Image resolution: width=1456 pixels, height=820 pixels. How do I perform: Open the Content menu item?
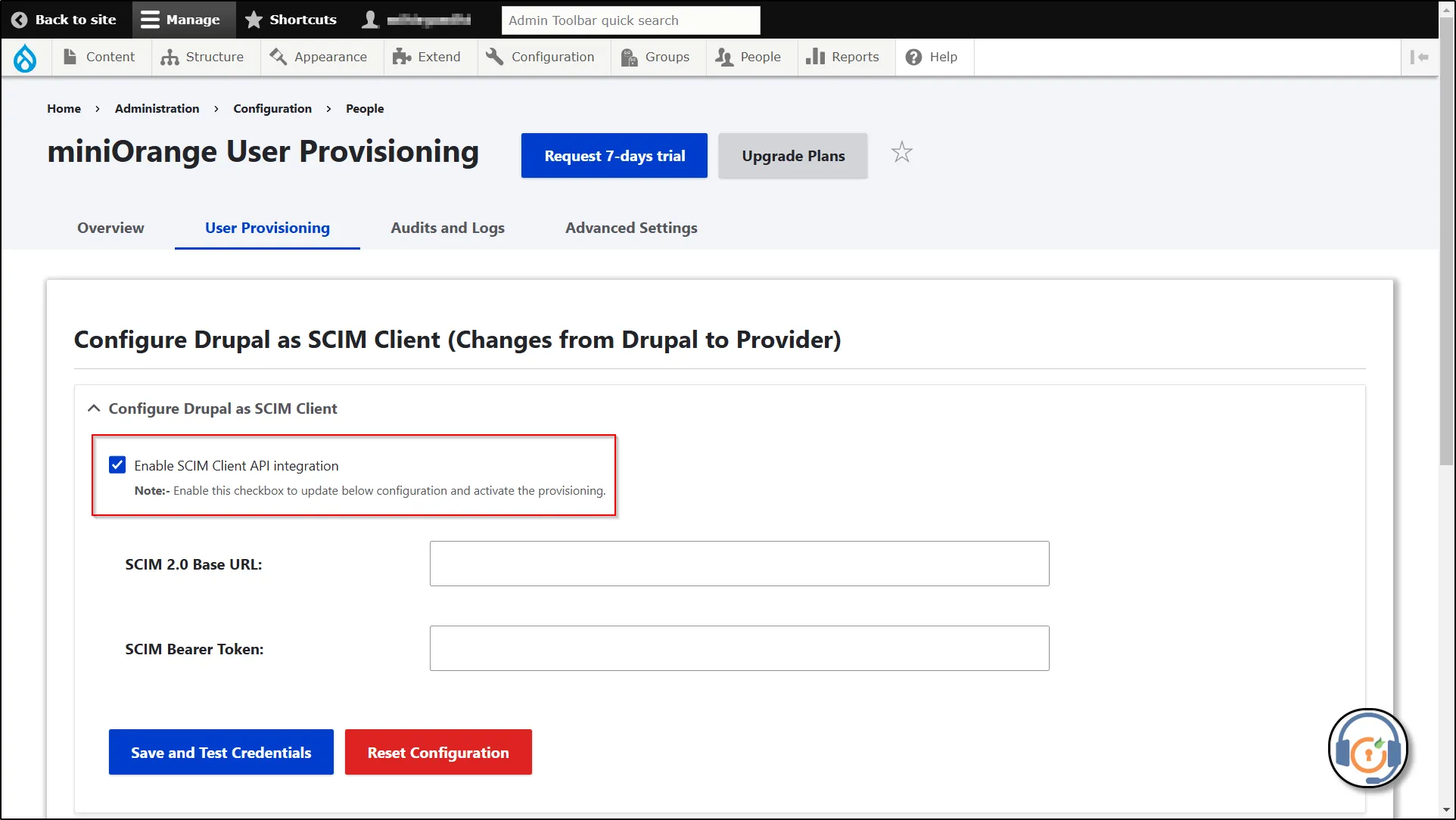click(x=101, y=57)
